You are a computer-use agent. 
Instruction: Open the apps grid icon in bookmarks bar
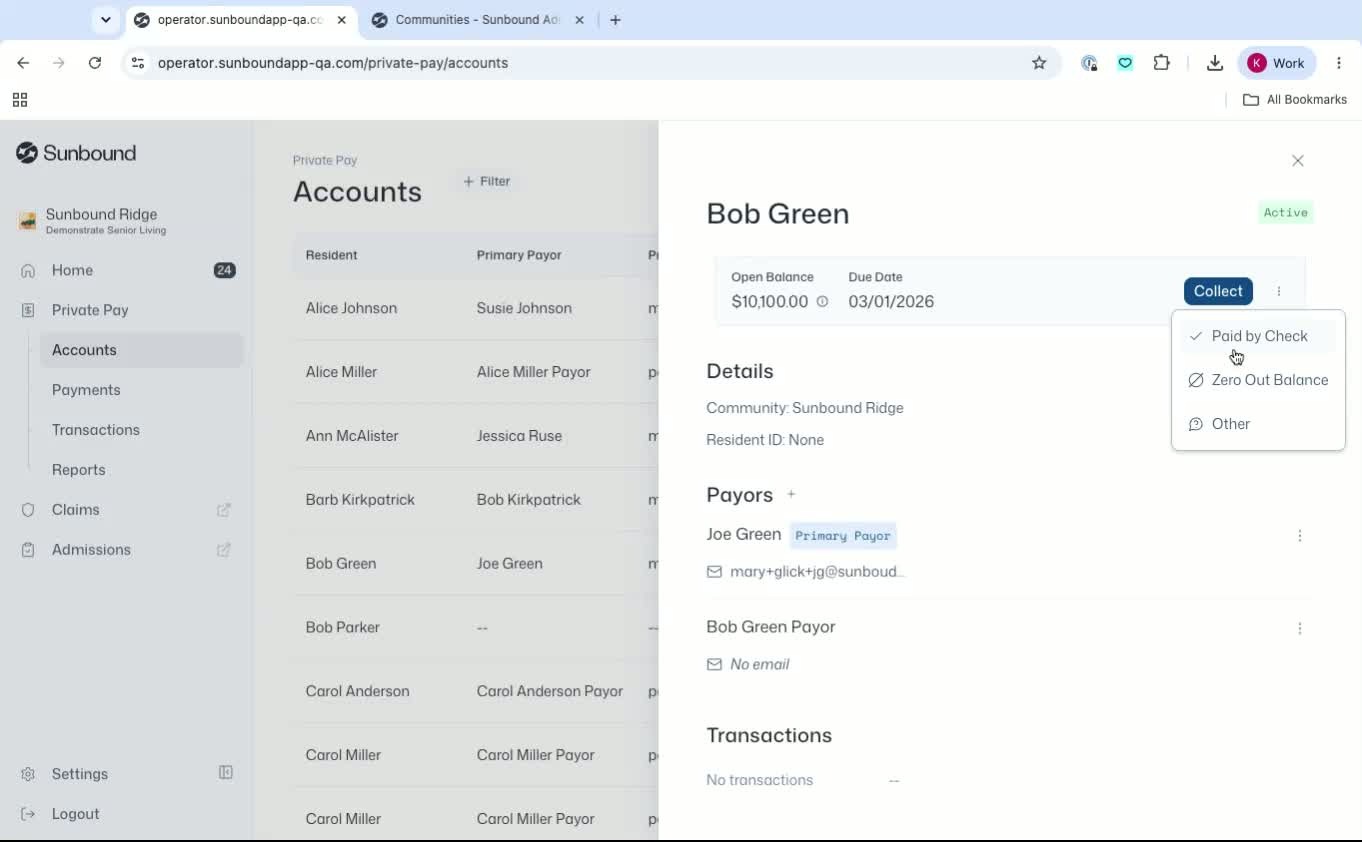[x=20, y=99]
